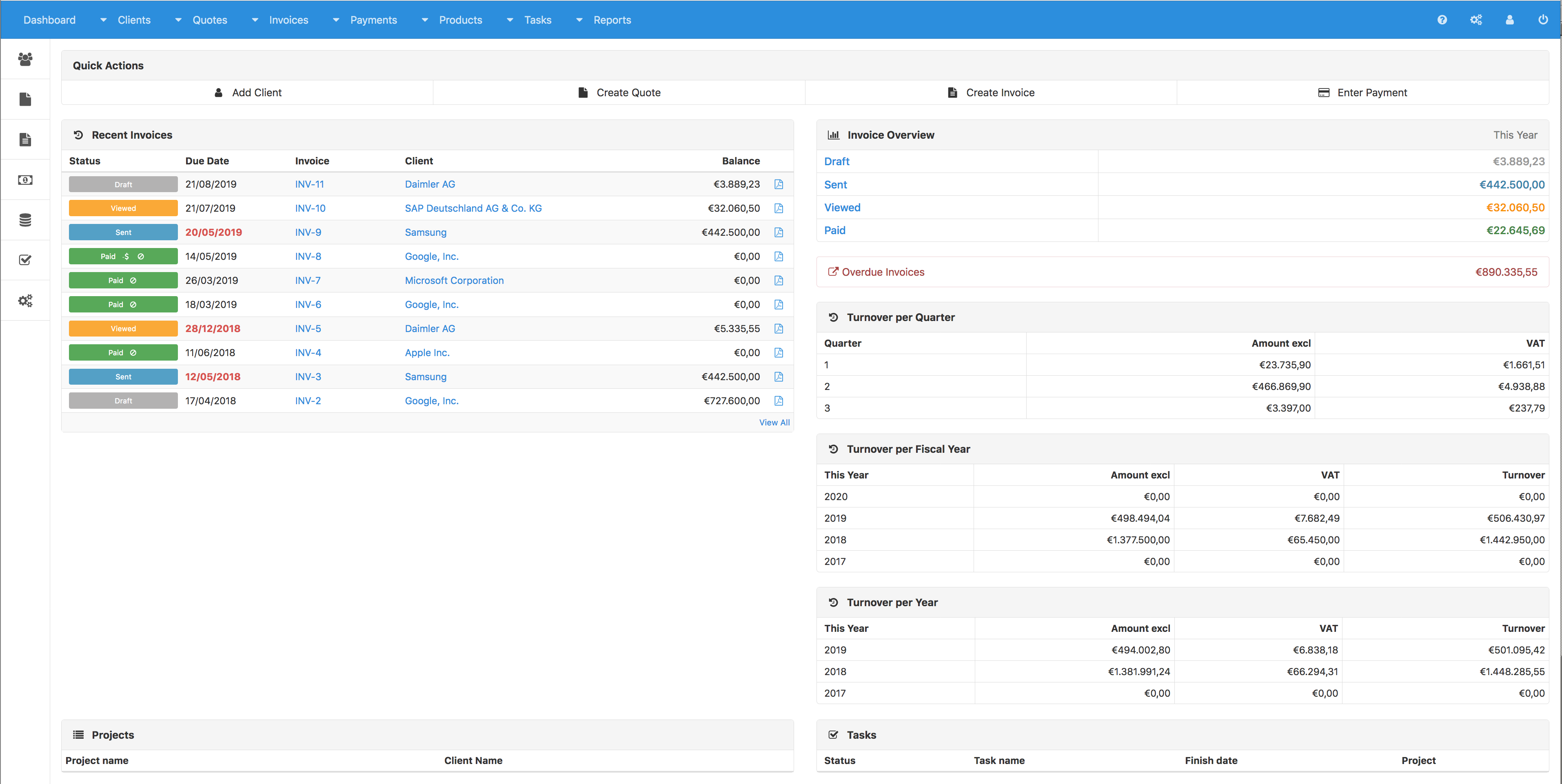Download PDF for invoice INV-2
Viewport: 1562px width, 784px height.
click(x=779, y=401)
